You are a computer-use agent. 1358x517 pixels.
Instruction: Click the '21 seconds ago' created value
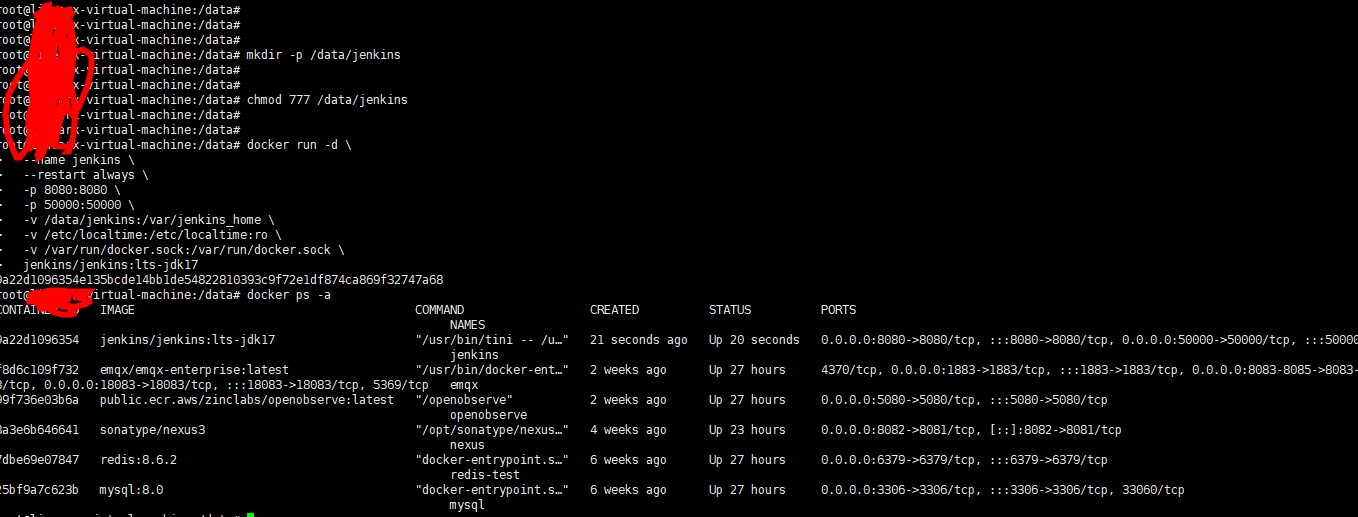pos(639,340)
